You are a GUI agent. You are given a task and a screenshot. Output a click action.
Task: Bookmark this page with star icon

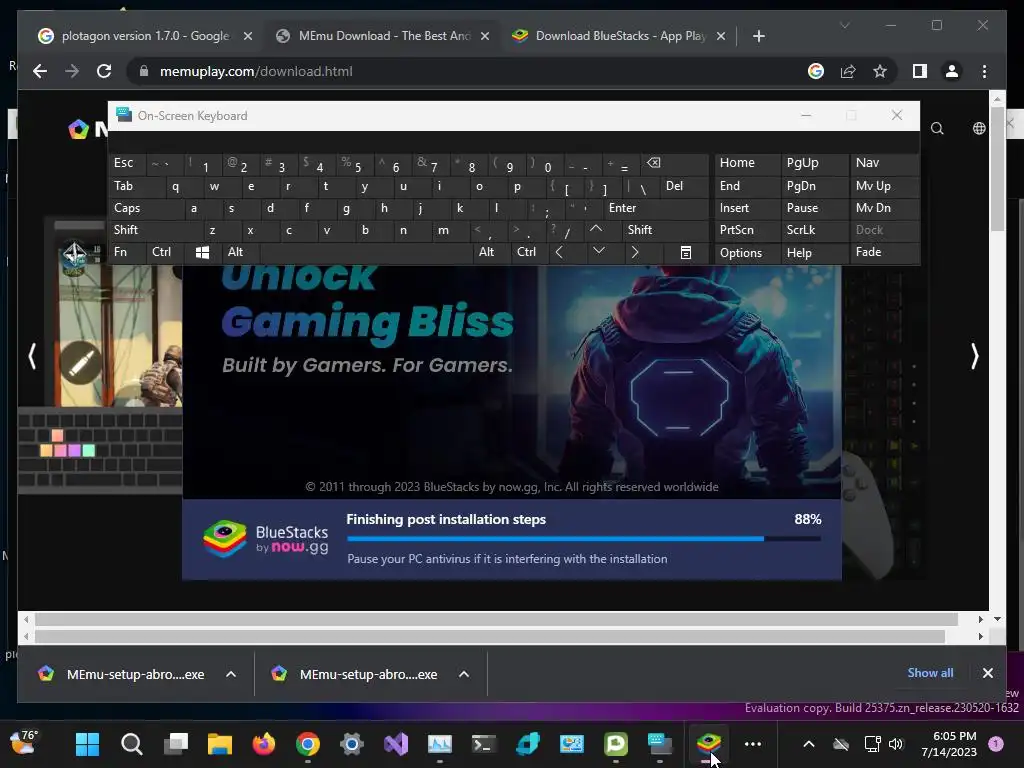pyautogui.click(x=880, y=71)
